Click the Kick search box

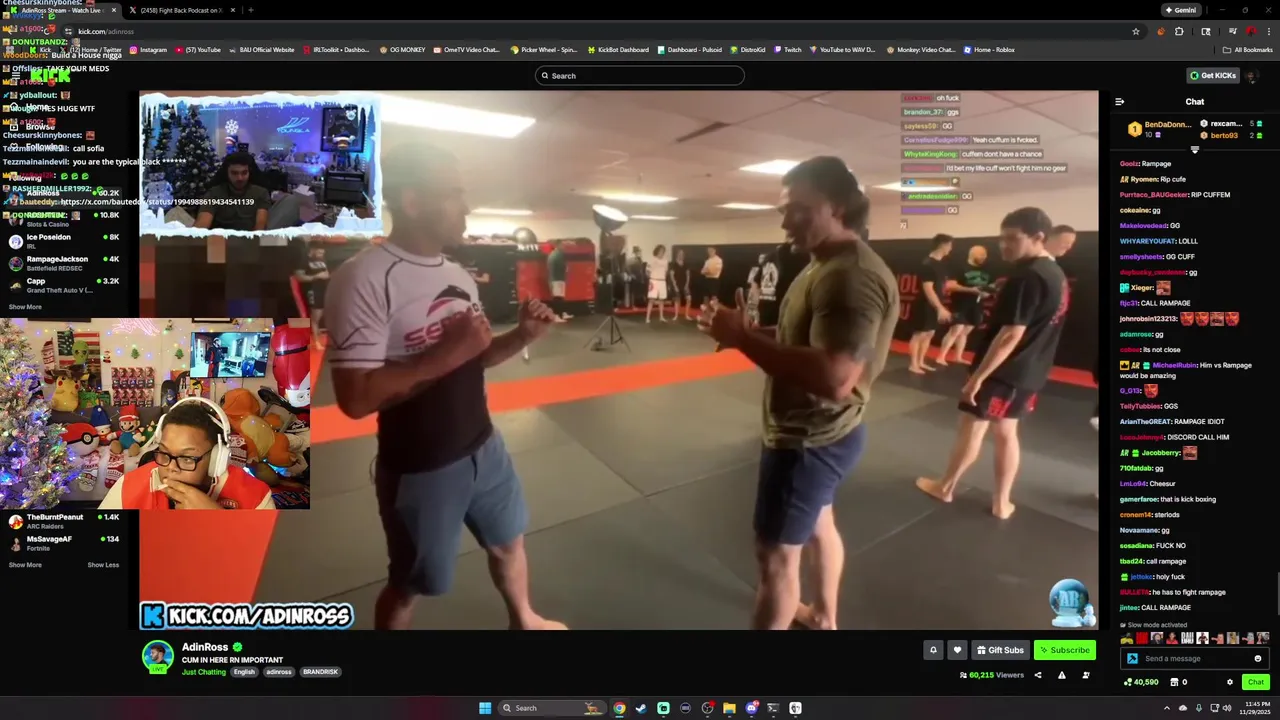click(x=640, y=75)
